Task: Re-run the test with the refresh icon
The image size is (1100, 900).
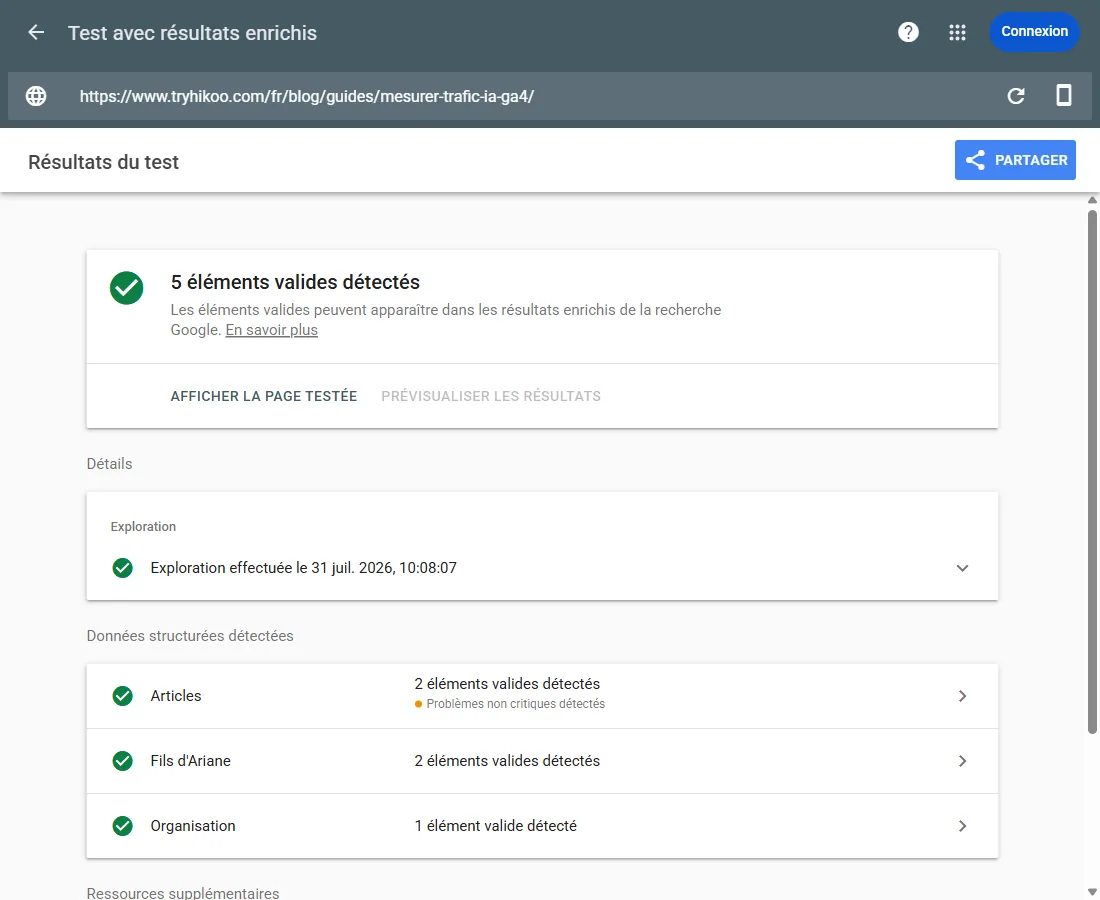Action: (1016, 96)
